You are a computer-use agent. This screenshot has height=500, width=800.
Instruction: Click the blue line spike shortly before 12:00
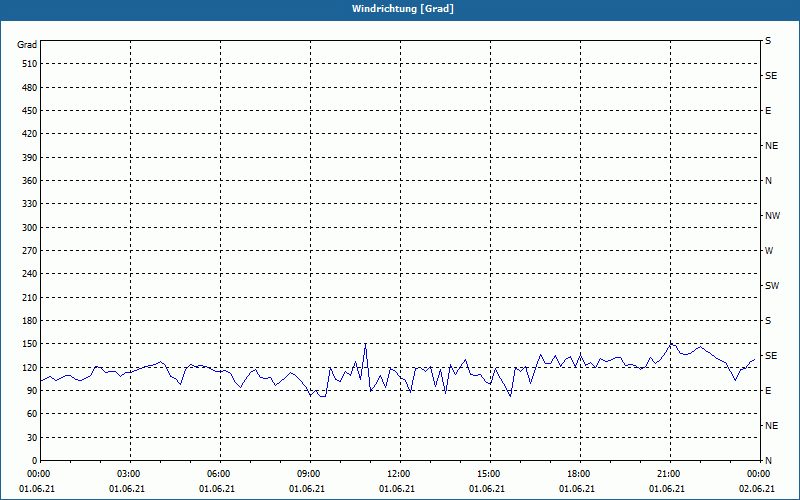366,344
